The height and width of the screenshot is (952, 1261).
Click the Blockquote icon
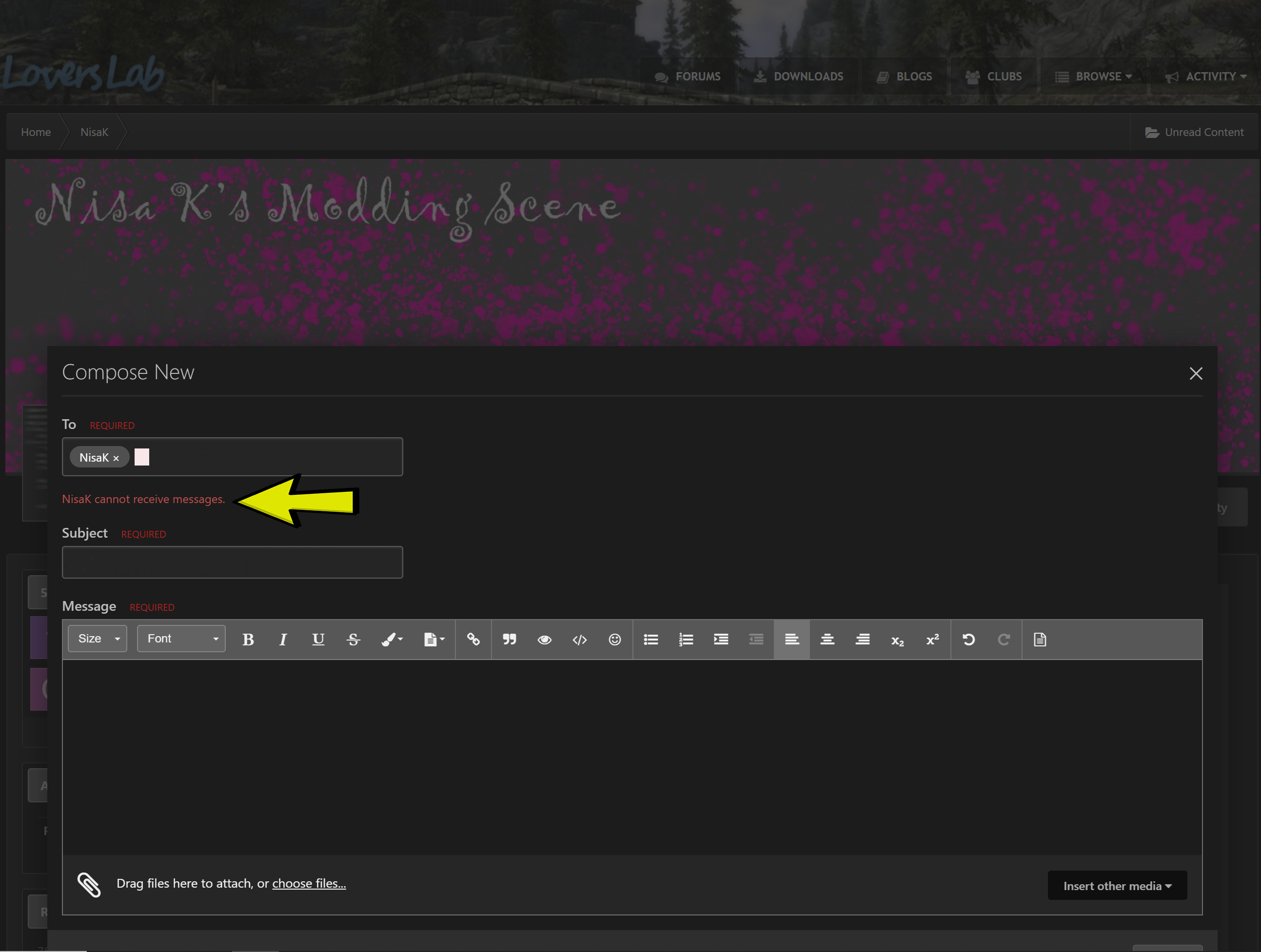509,640
